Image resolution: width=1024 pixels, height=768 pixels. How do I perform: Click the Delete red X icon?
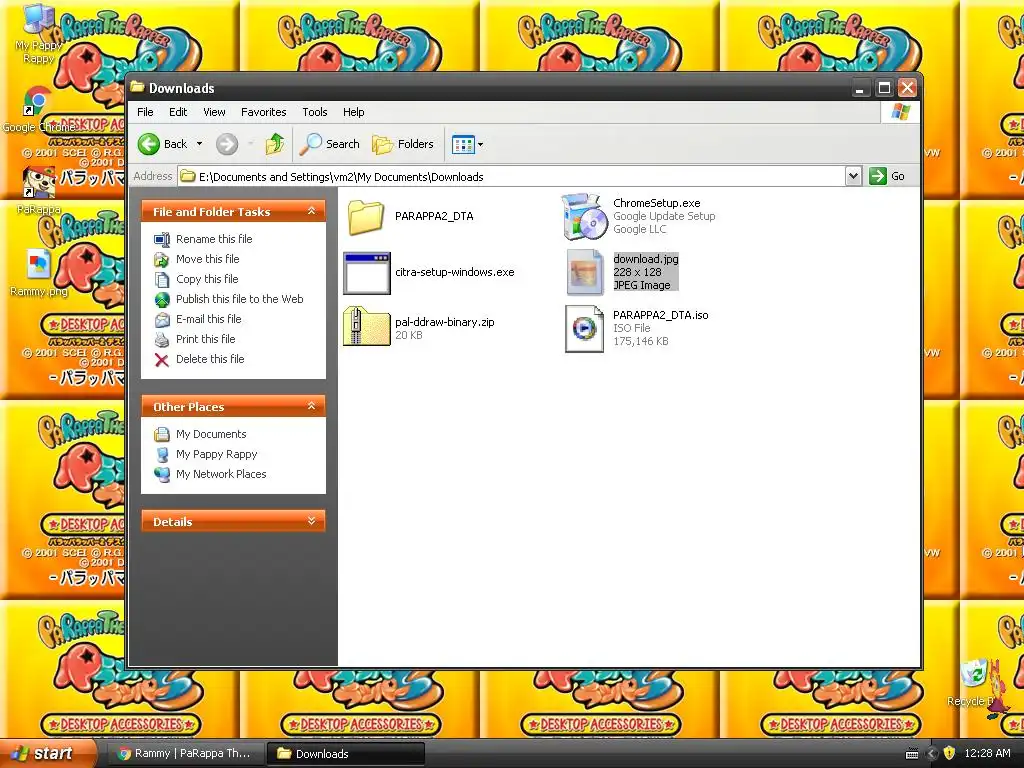click(162, 360)
